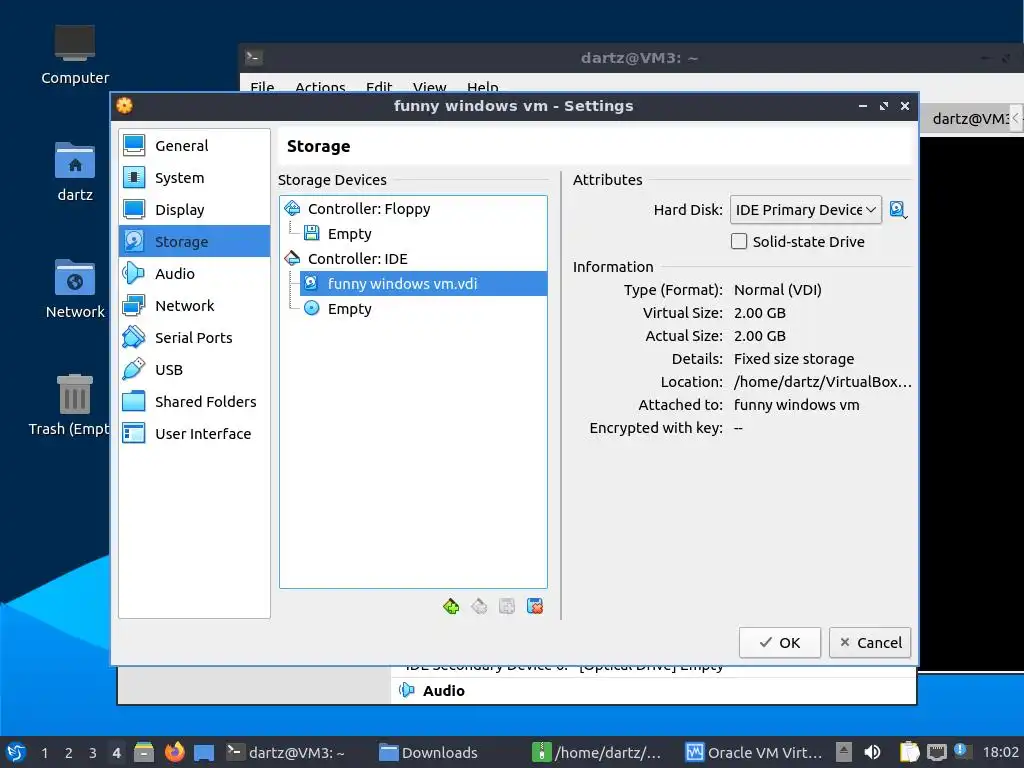Go to Network settings category

(x=194, y=306)
